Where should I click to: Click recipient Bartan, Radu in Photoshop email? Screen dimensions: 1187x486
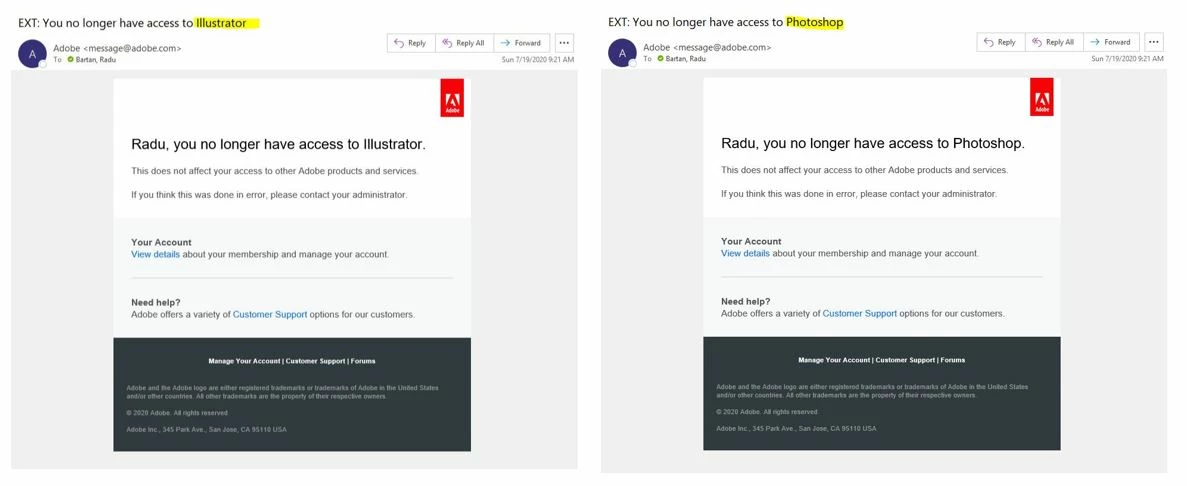685,58
